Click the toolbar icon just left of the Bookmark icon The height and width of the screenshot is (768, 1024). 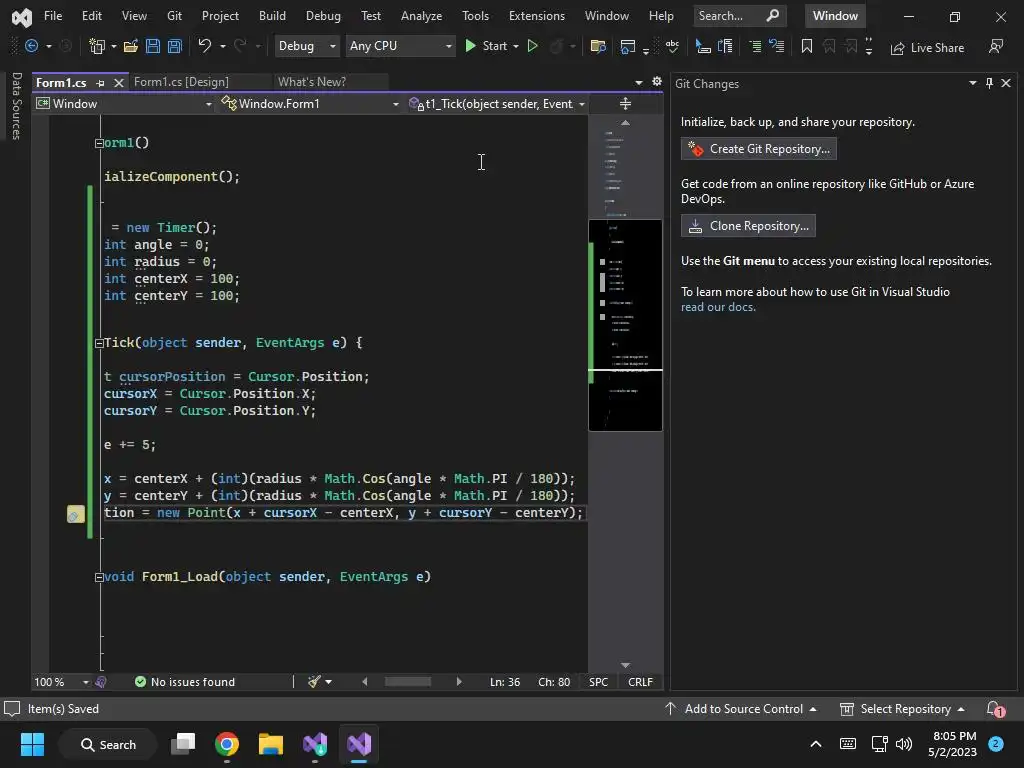[776, 46]
